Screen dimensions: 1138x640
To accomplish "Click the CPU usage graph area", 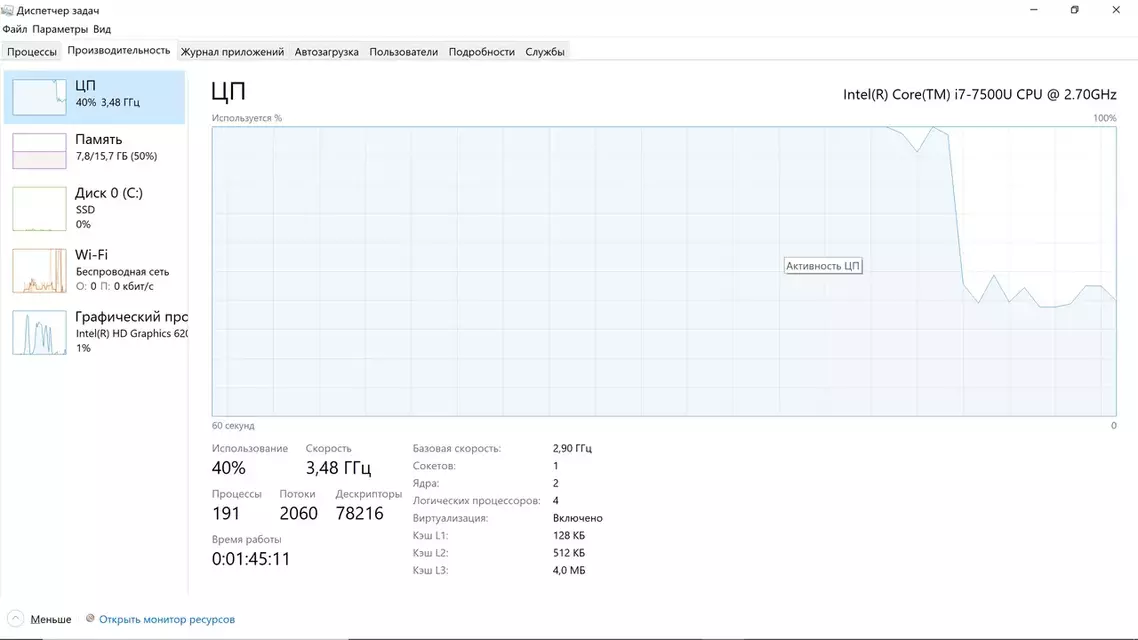I will pyautogui.click(x=664, y=271).
